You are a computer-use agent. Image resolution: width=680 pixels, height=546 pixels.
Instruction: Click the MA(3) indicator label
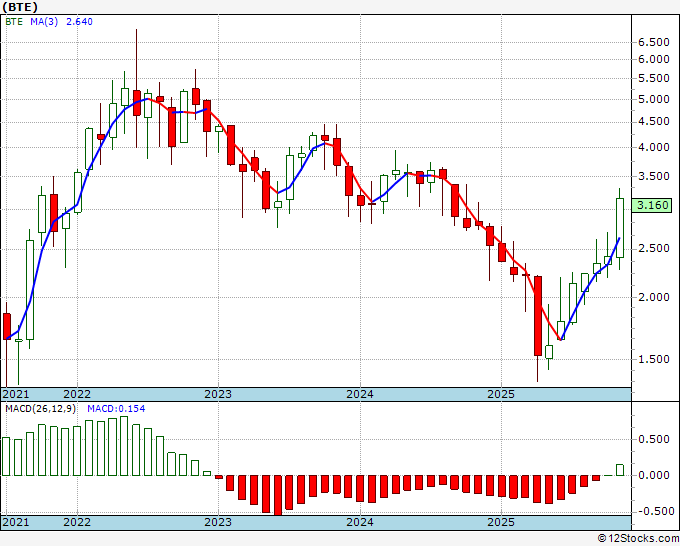44,22
